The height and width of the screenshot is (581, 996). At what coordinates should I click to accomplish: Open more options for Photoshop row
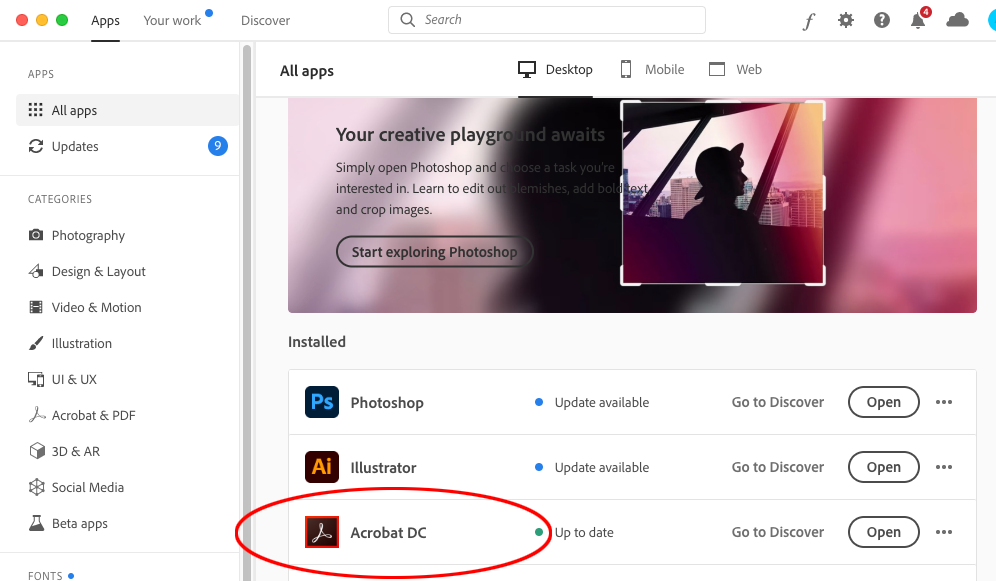944,402
